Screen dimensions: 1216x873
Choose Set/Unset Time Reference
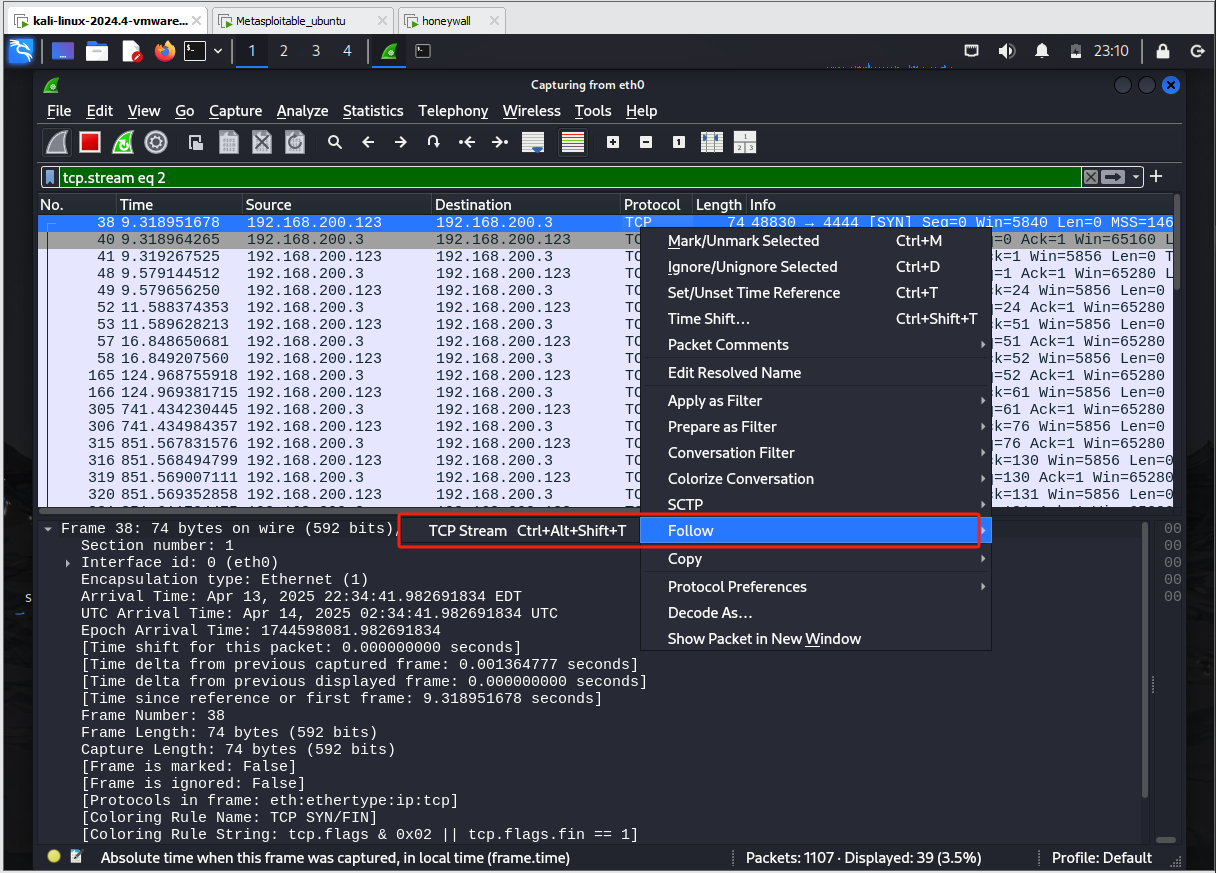(x=815, y=293)
